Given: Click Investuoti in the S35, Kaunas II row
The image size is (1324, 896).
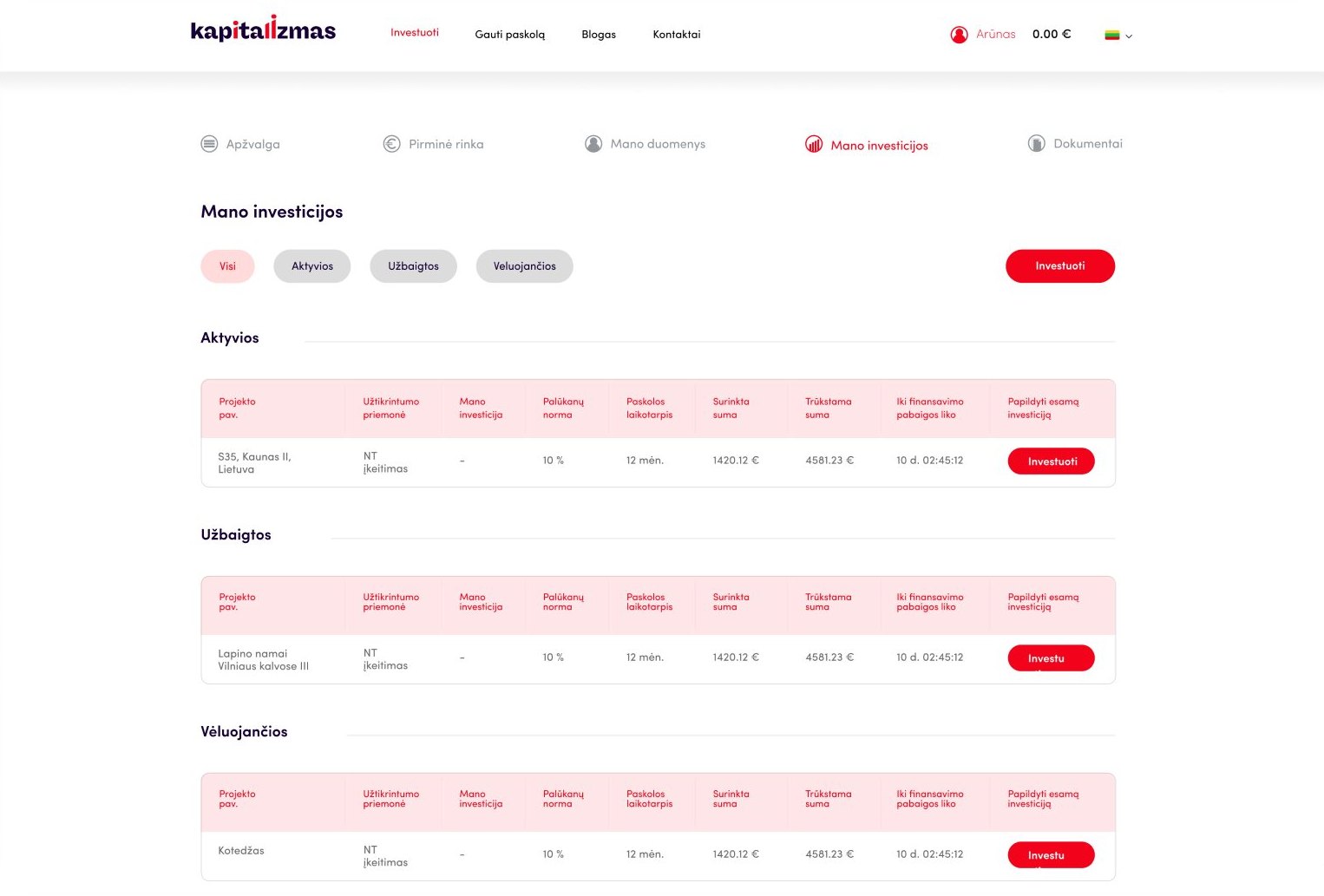Looking at the screenshot, I should (1052, 461).
